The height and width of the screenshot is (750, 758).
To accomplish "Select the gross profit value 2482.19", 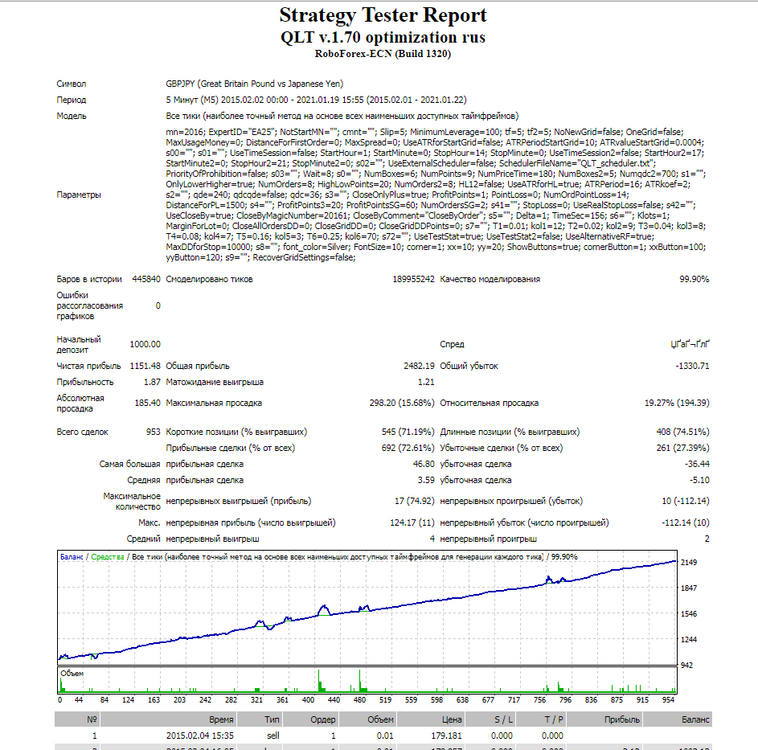I will [x=419, y=366].
